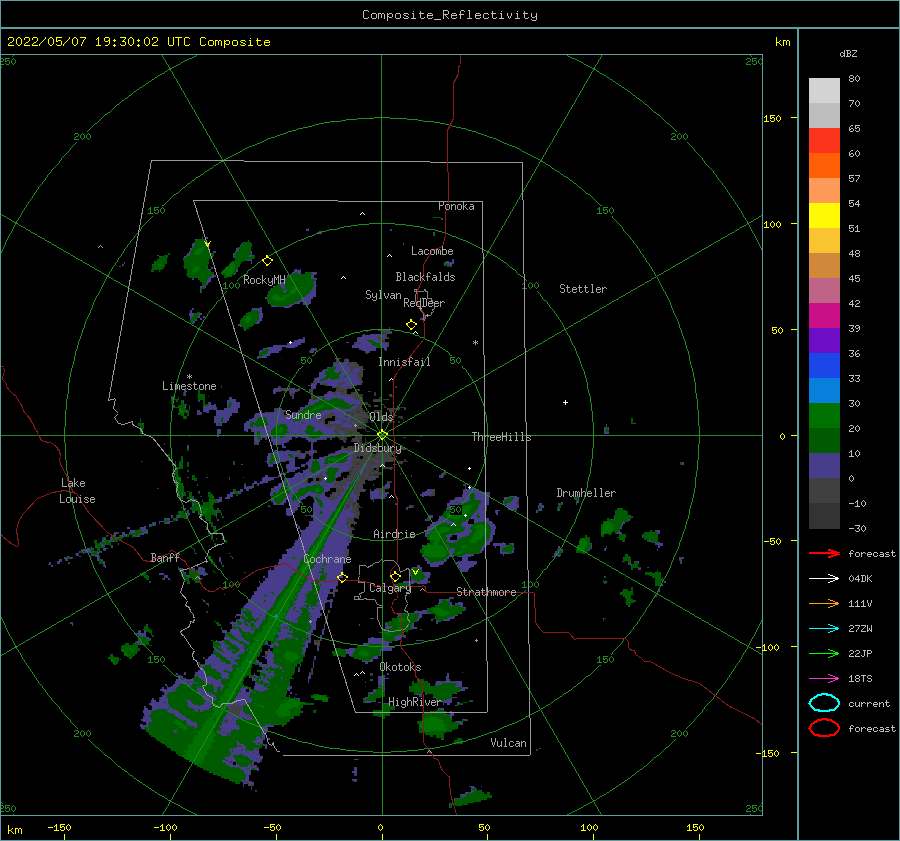Select the Didsbury city label

coord(377,448)
